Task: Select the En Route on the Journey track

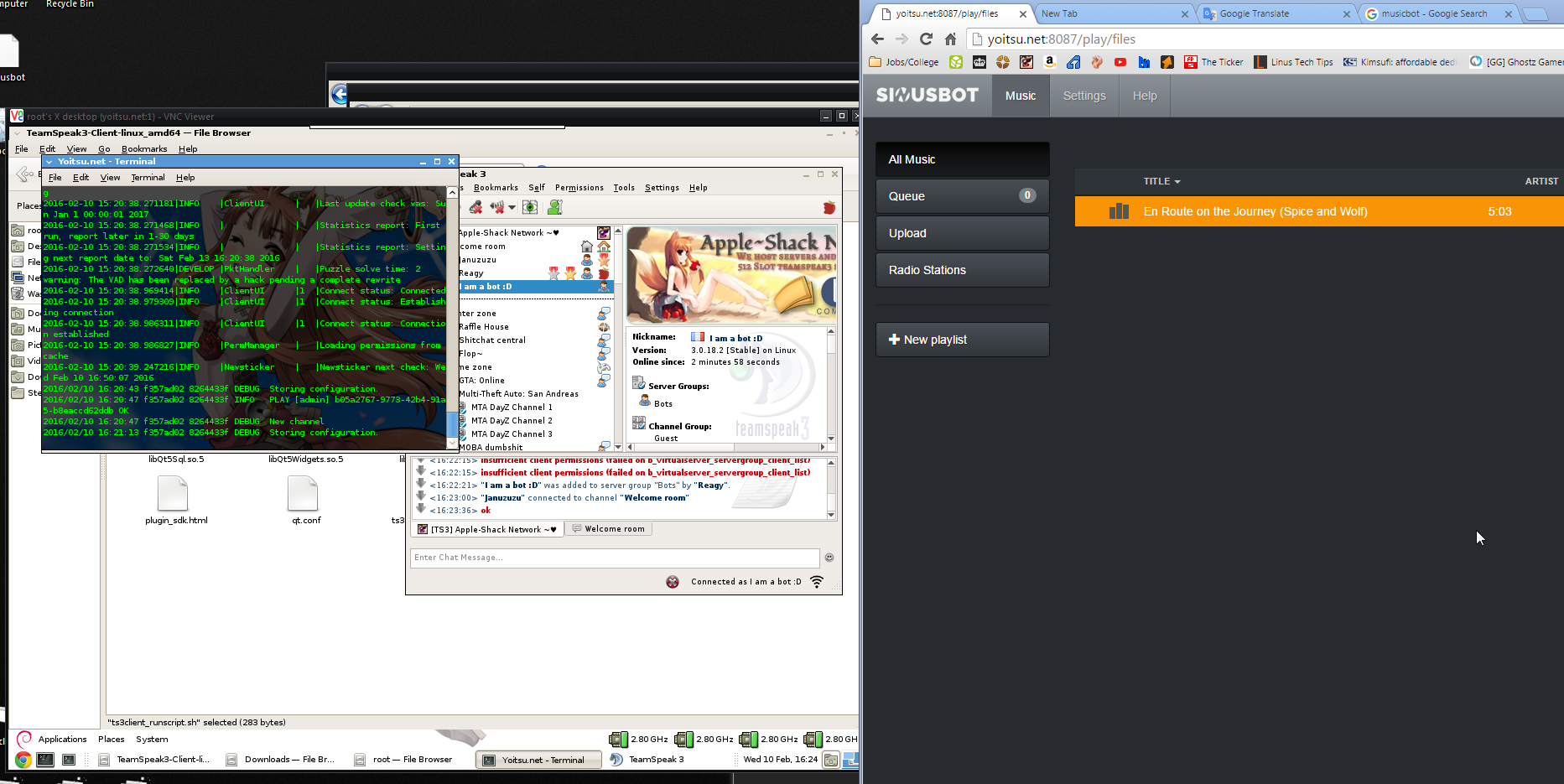Action: 1319,211
